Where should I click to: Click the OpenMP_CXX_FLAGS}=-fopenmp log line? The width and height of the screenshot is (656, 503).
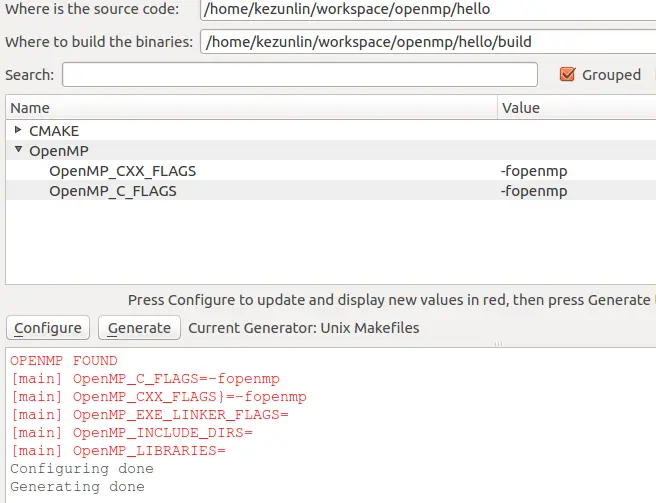click(x=158, y=397)
